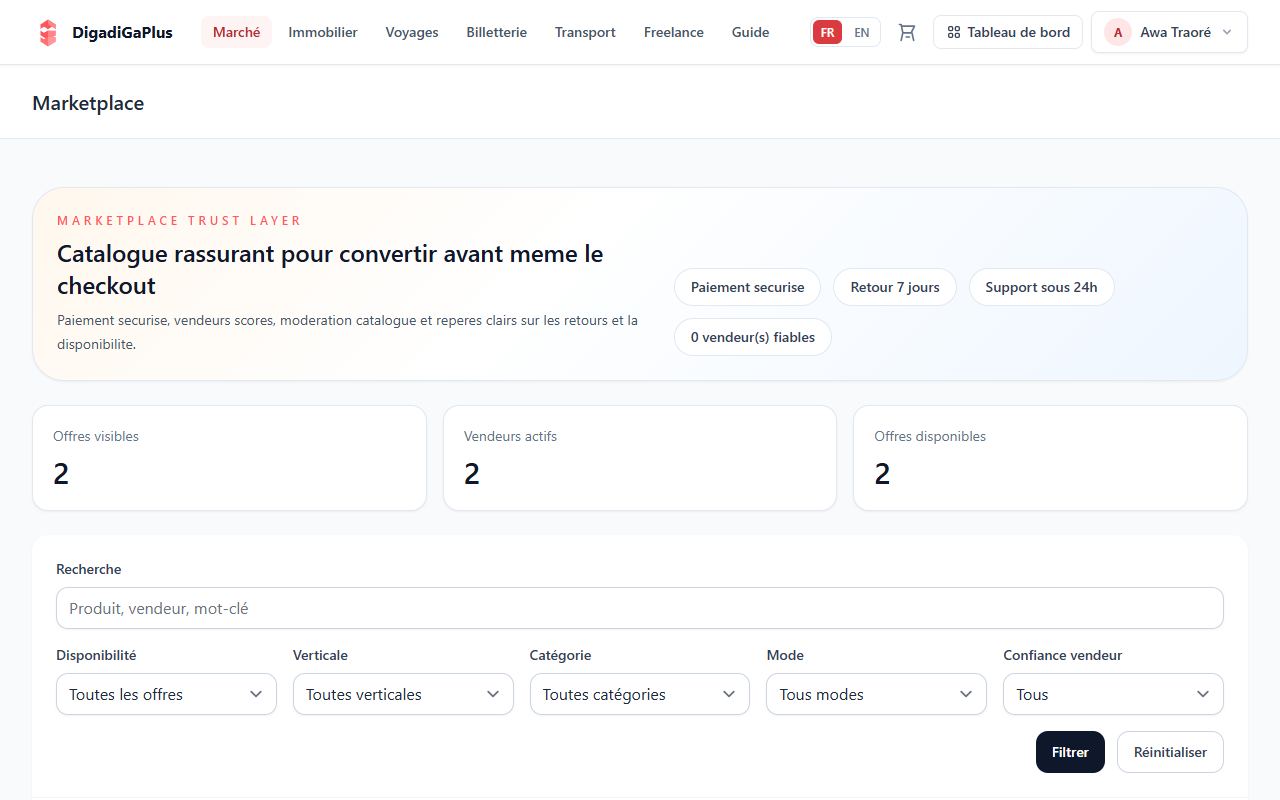
Task: Navigate to Voyages
Action: coord(412,32)
